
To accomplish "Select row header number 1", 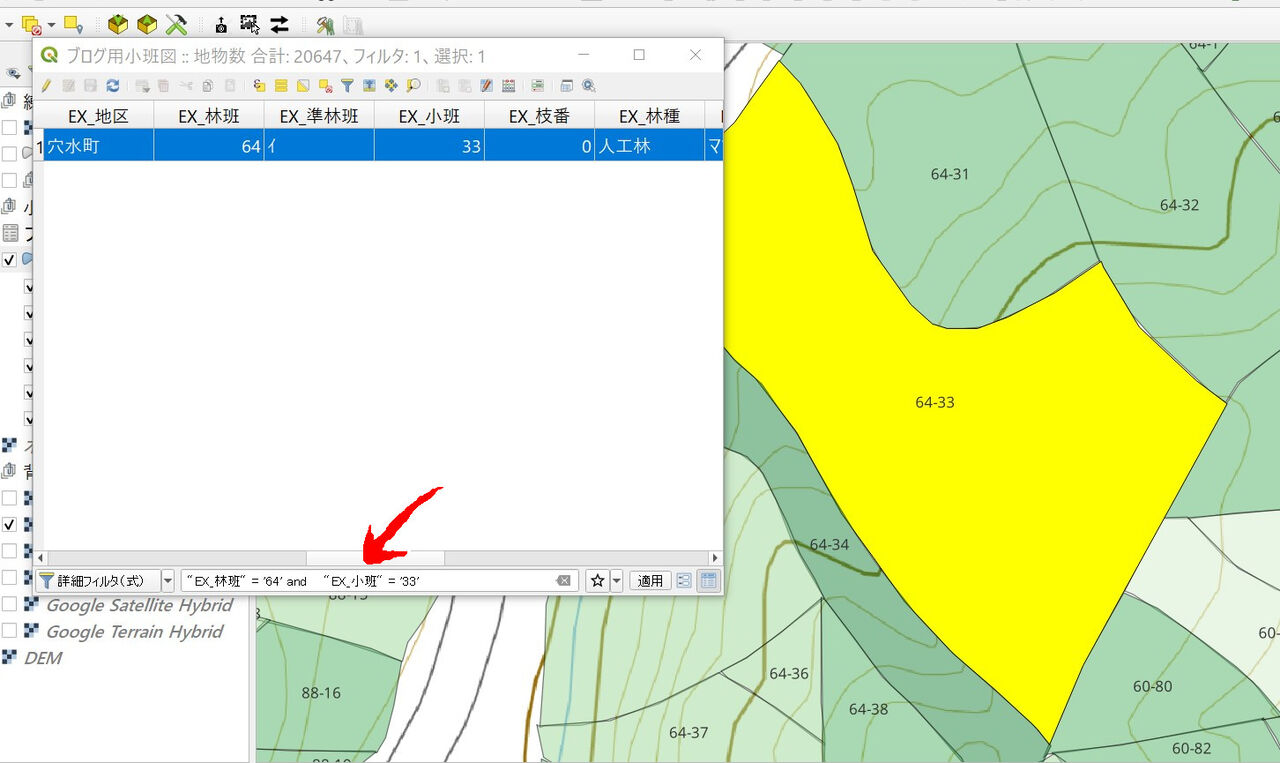I will pos(39,146).
